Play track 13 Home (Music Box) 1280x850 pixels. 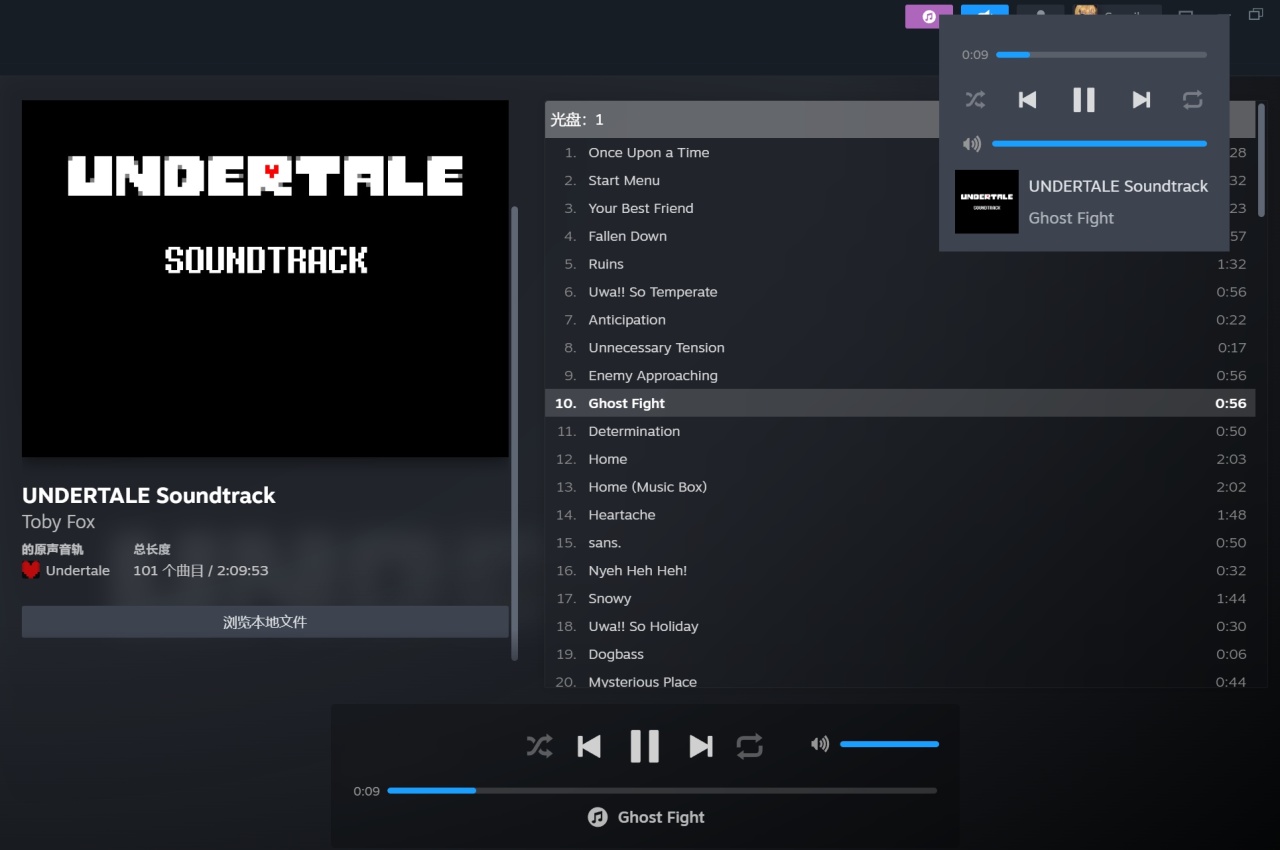click(x=900, y=487)
